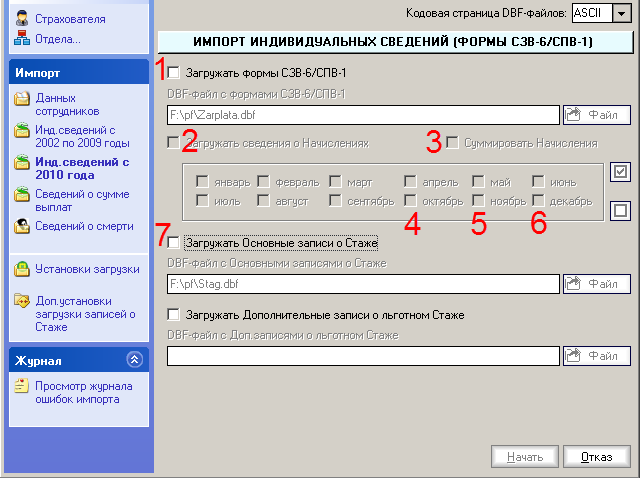
Task: Click the uncheck-all months icon button
Action: click(620, 211)
